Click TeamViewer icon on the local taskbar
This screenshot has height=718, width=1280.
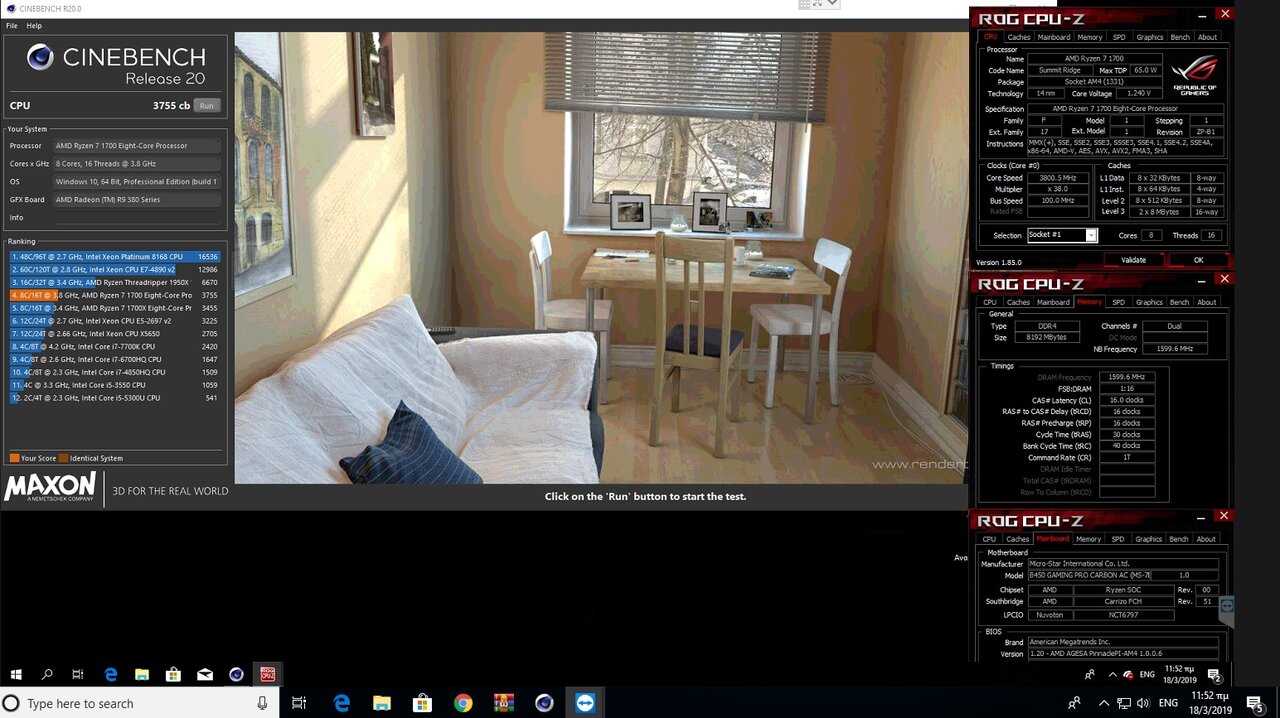point(585,703)
